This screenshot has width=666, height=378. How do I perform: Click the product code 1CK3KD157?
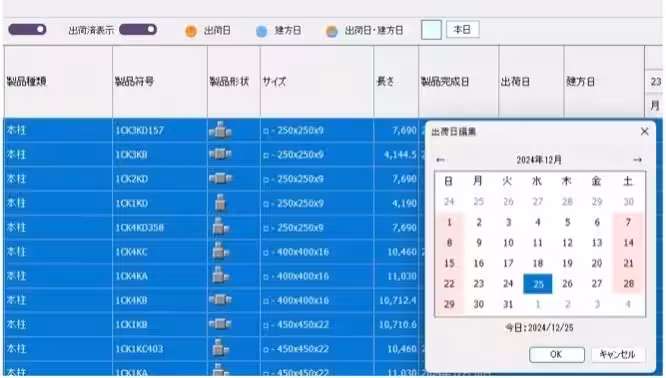pos(139,130)
